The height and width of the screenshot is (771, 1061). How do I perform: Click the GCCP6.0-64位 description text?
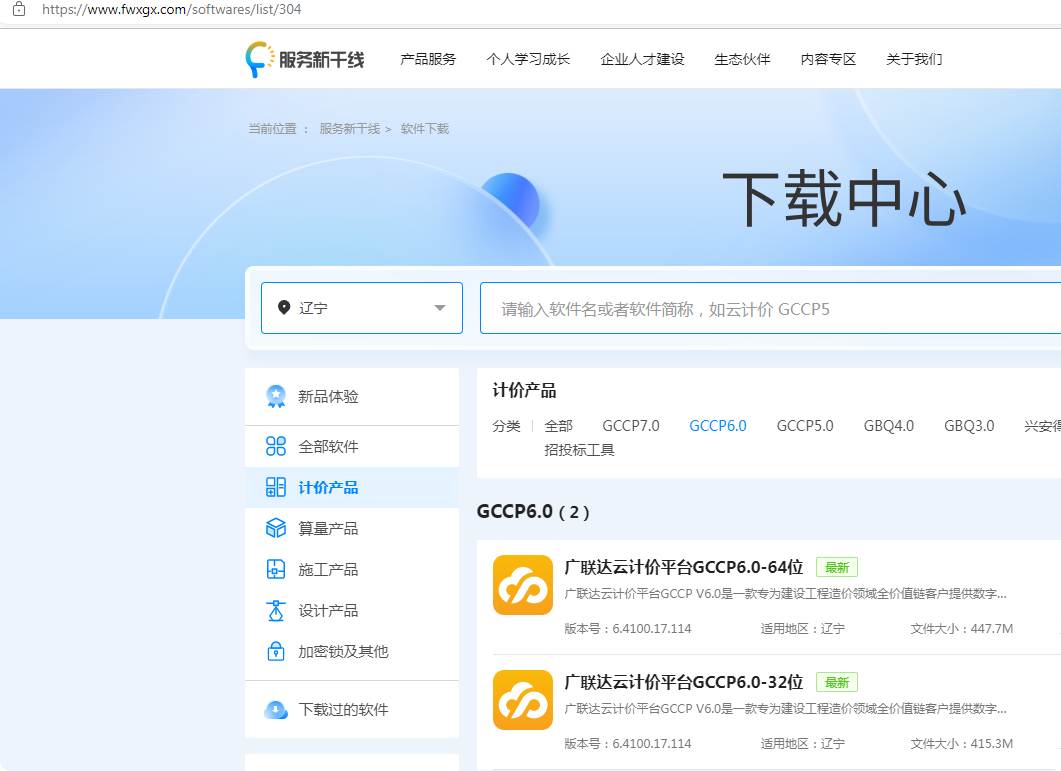coord(786,594)
